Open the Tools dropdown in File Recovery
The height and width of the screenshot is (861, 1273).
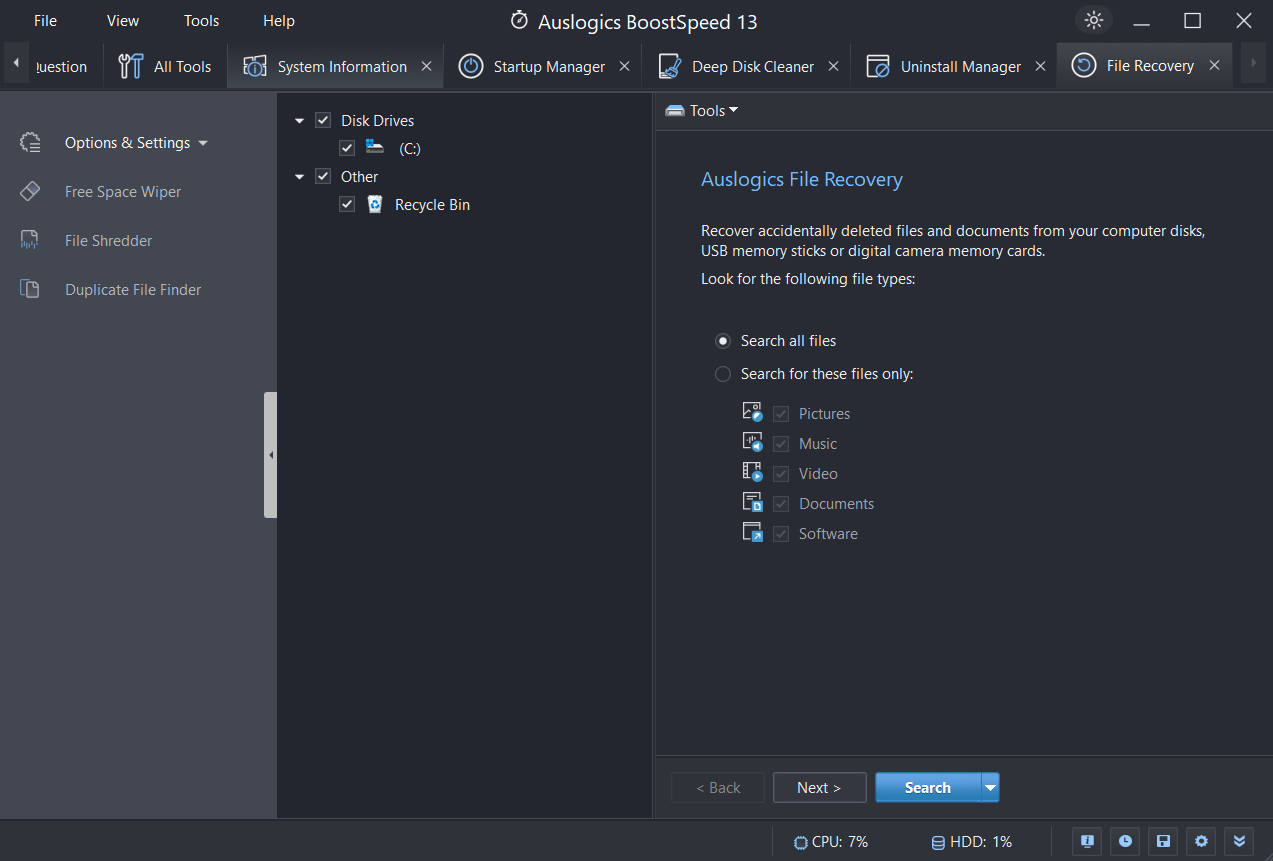coord(702,111)
